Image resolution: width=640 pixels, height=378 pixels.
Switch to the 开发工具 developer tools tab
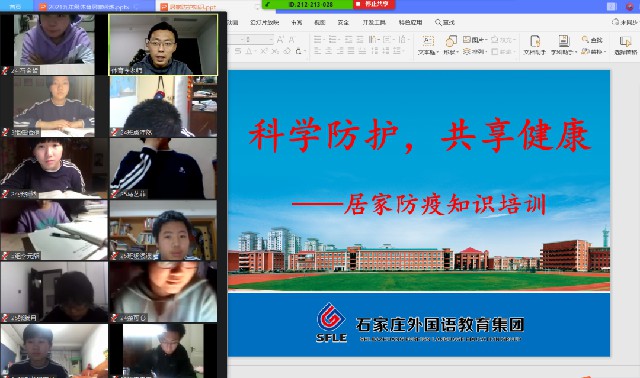[374, 22]
